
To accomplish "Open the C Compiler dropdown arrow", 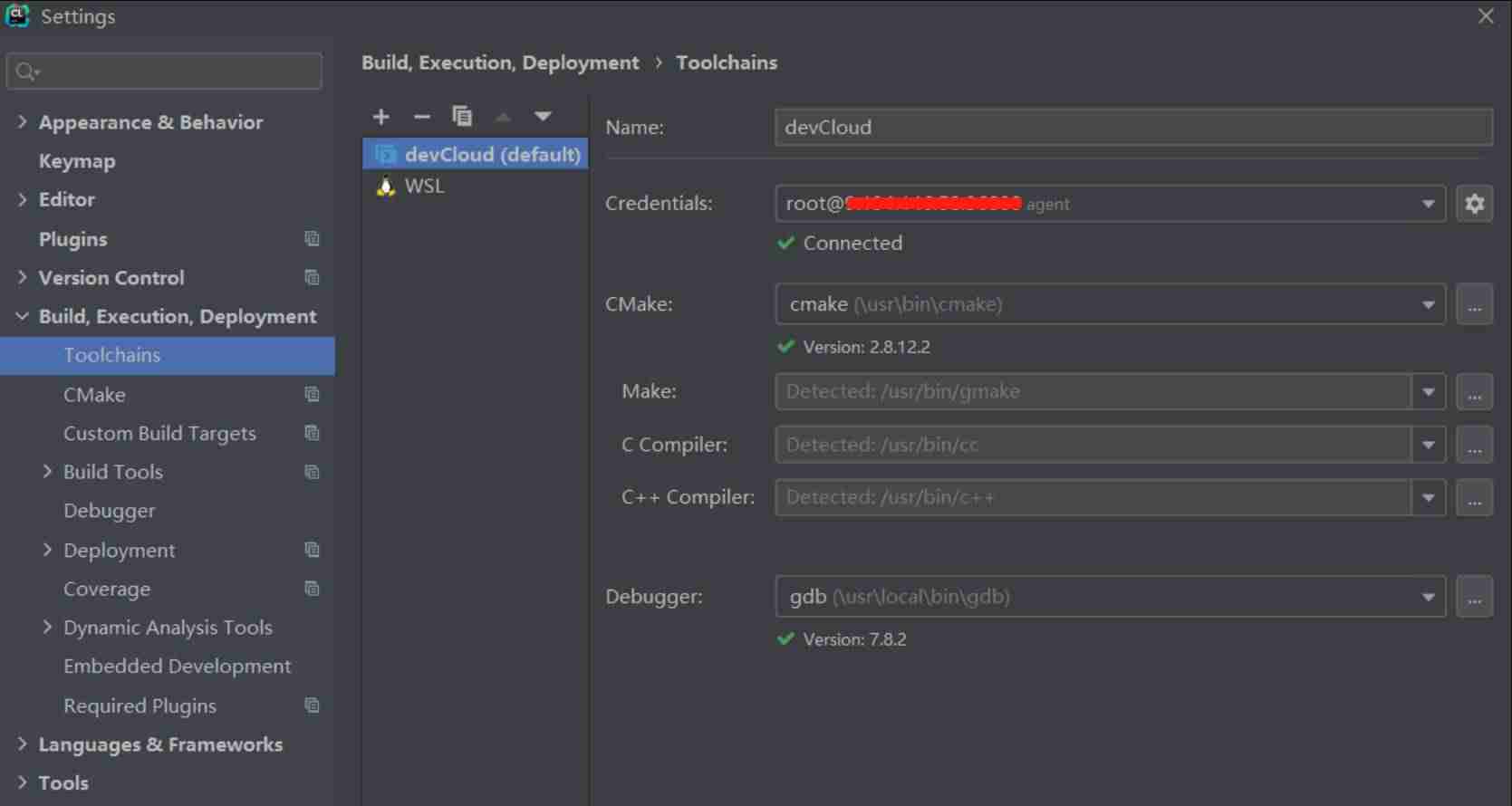I will click(x=1429, y=445).
